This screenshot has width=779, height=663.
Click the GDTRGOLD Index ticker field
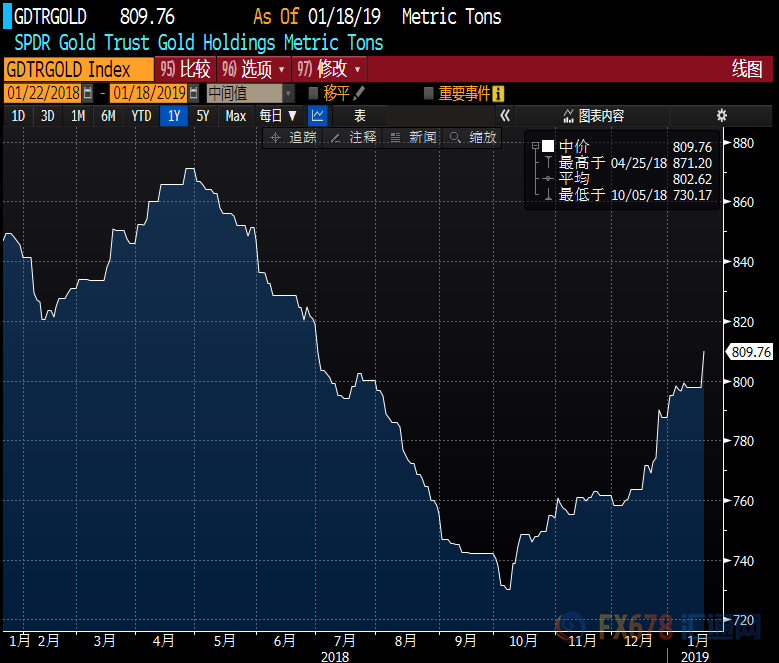[x=78, y=69]
